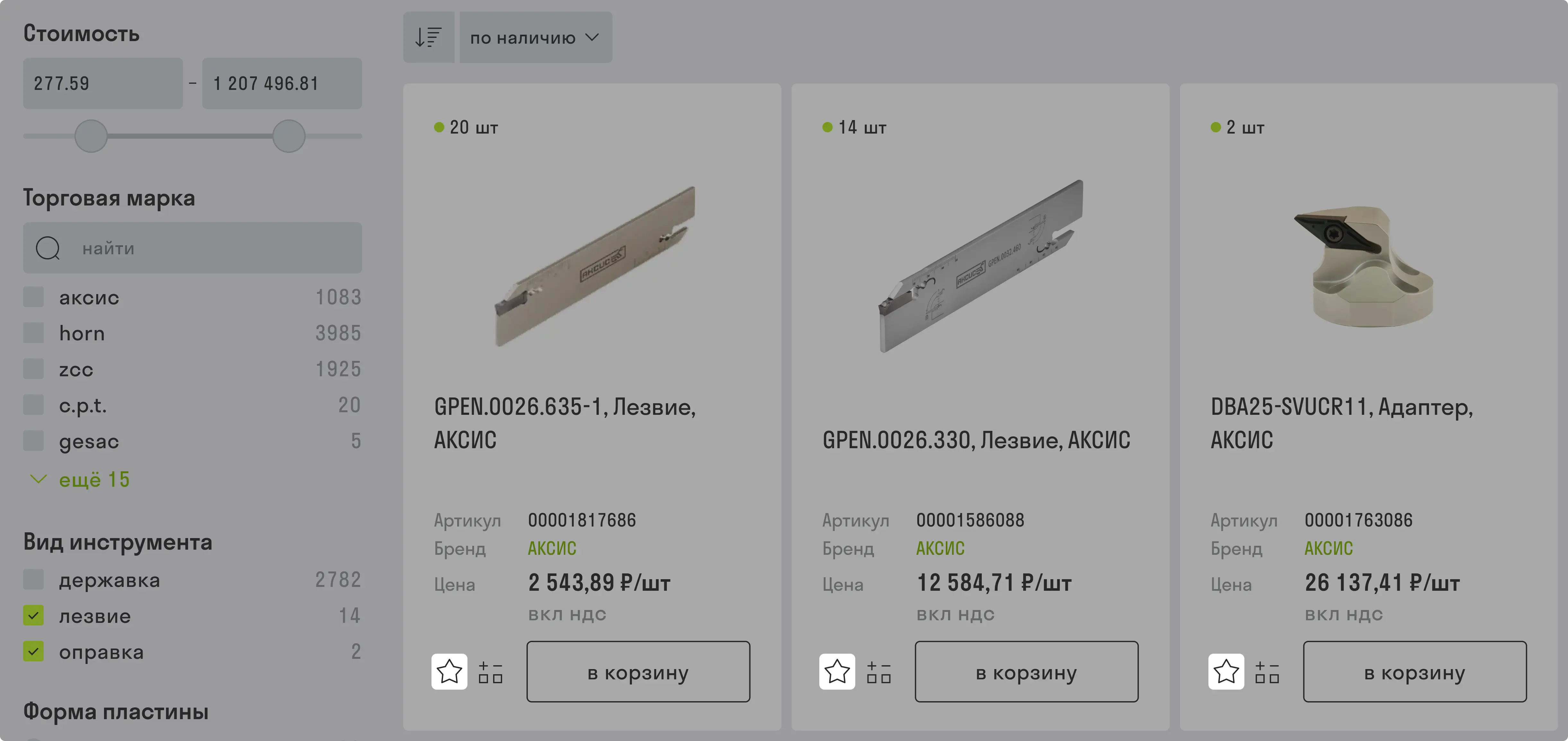Check the аксис brand checkbox
The image size is (1568, 741).
coord(33,297)
